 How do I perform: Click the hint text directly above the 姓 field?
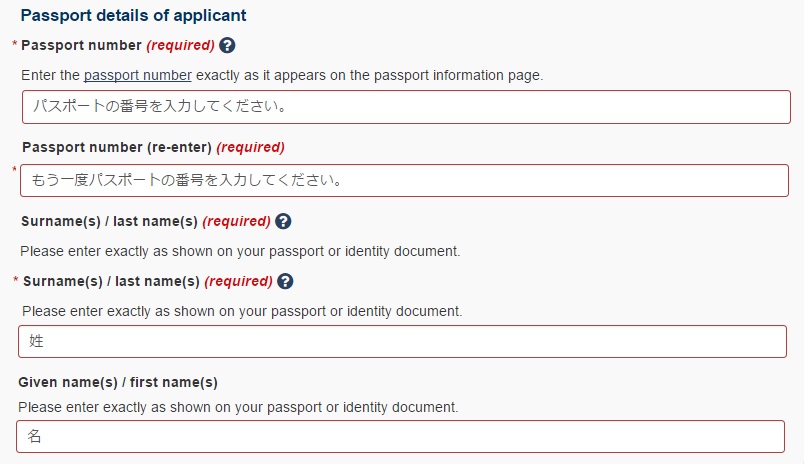pos(242,311)
